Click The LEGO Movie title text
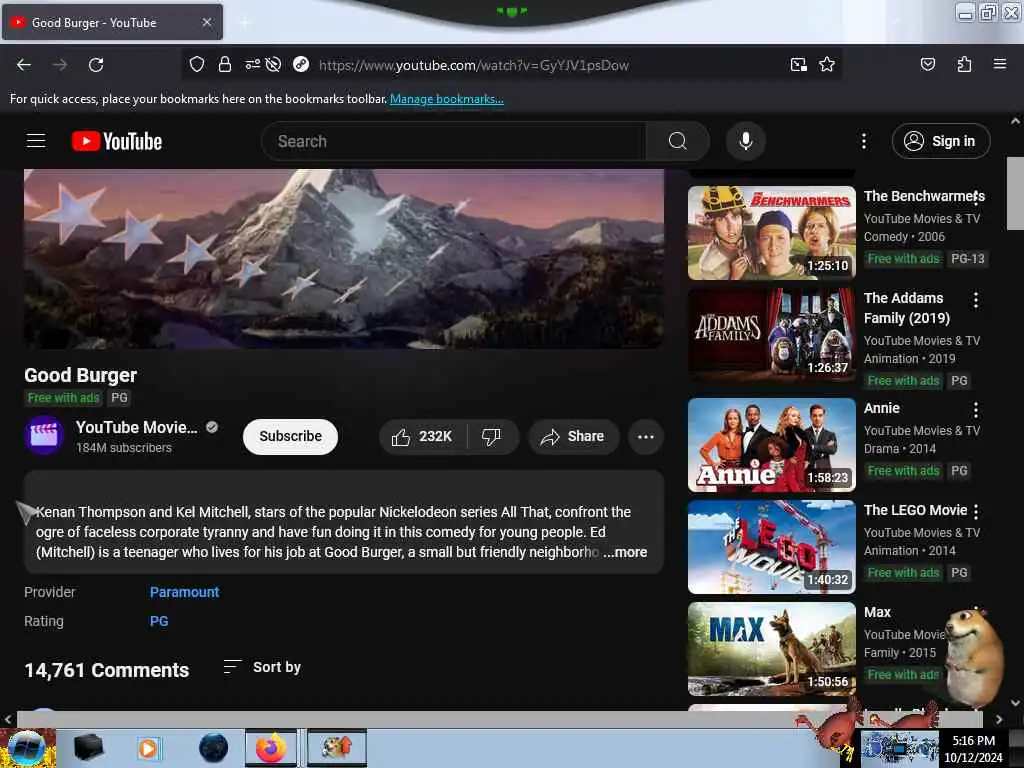The height and width of the screenshot is (768, 1024). pos(915,510)
